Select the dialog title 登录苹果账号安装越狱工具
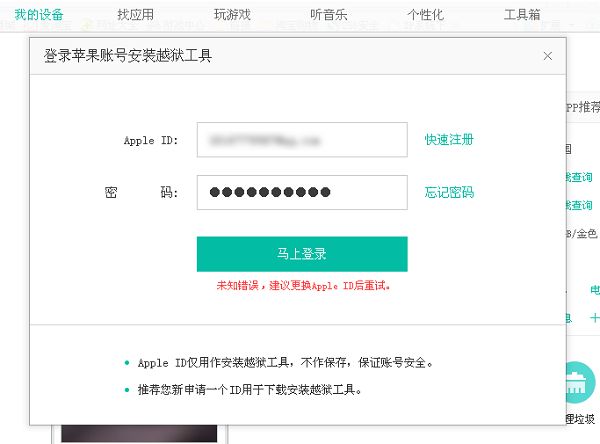Image resolution: width=600 pixels, height=444 pixels. (128, 56)
